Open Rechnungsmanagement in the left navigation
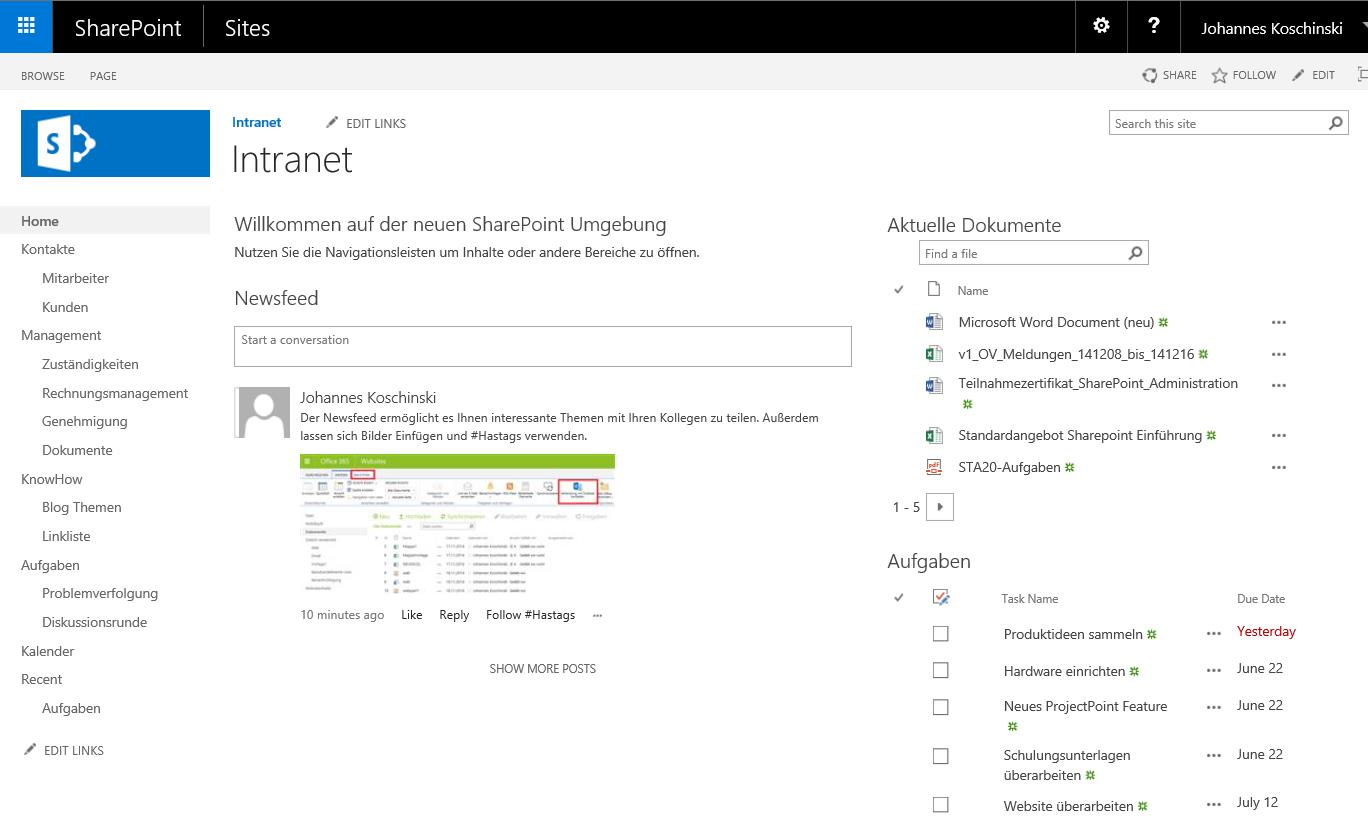Viewport: 1368px width, 823px height. (x=115, y=393)
